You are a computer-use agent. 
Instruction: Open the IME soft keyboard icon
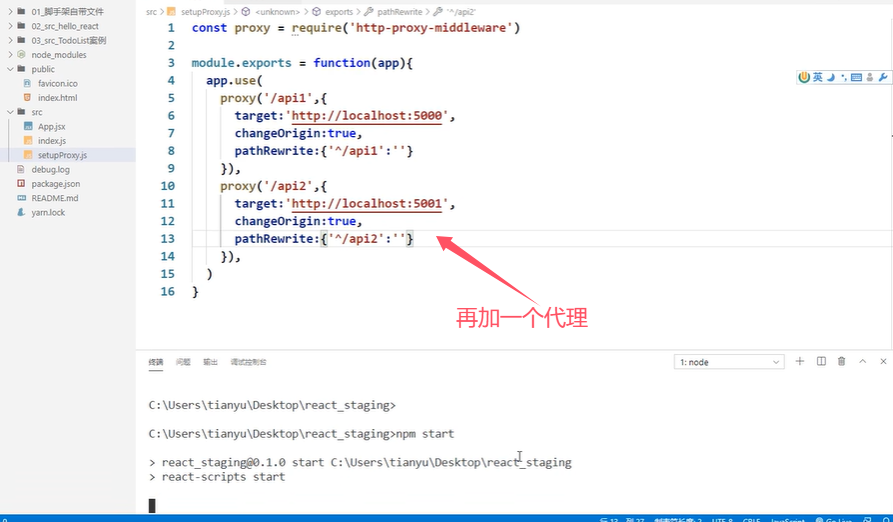coord(856,77)
